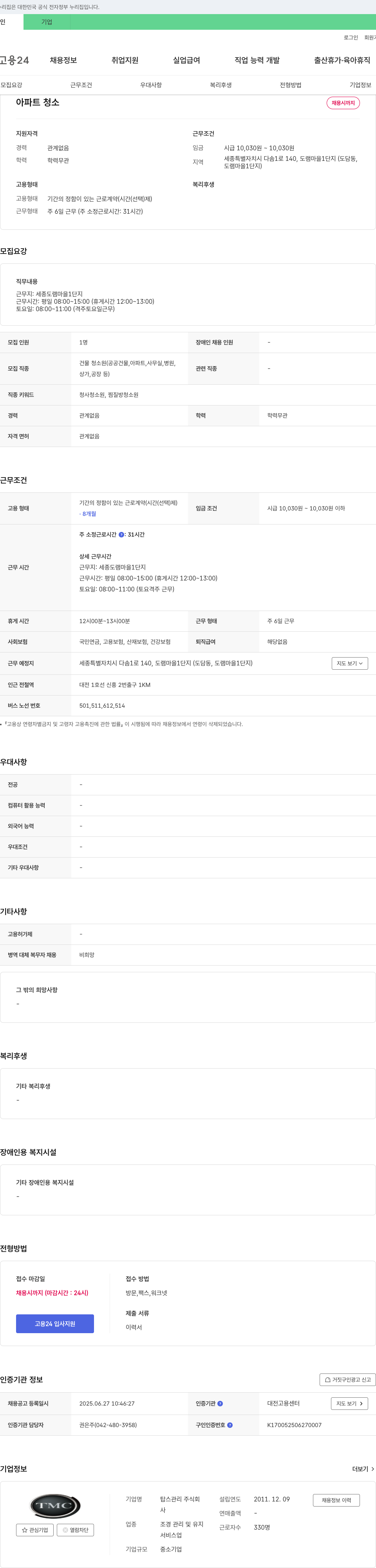Click the 8개월 contract period text

88,514
